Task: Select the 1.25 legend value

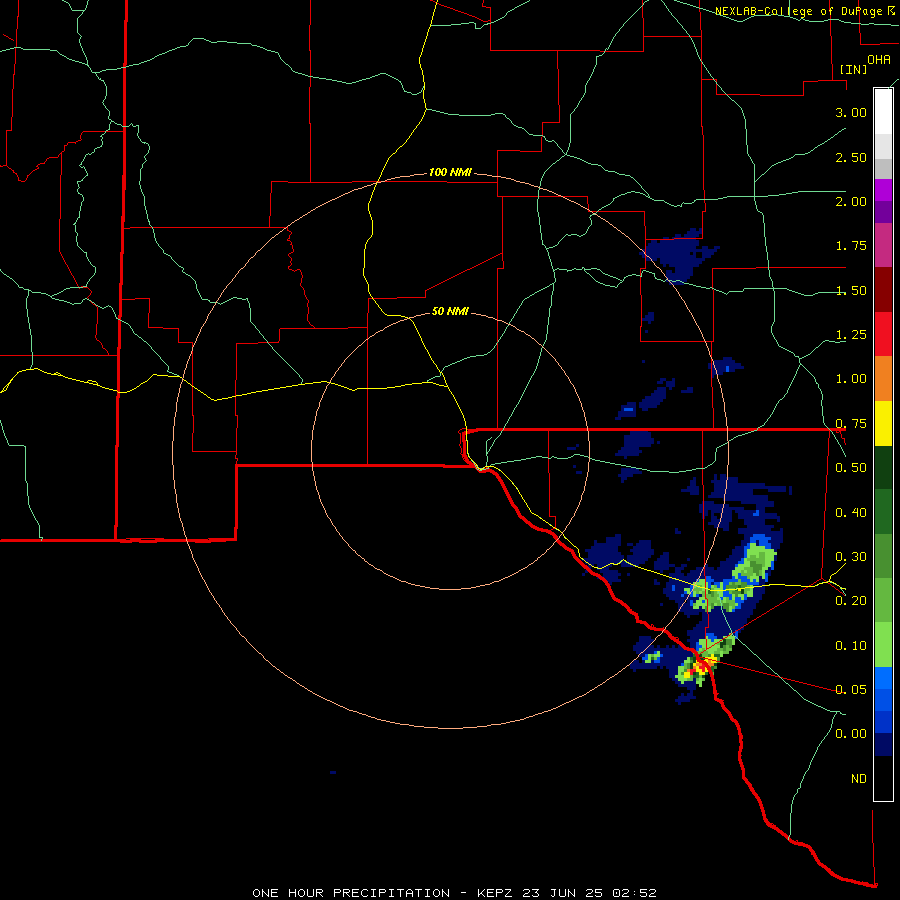Action: [851, 335]
